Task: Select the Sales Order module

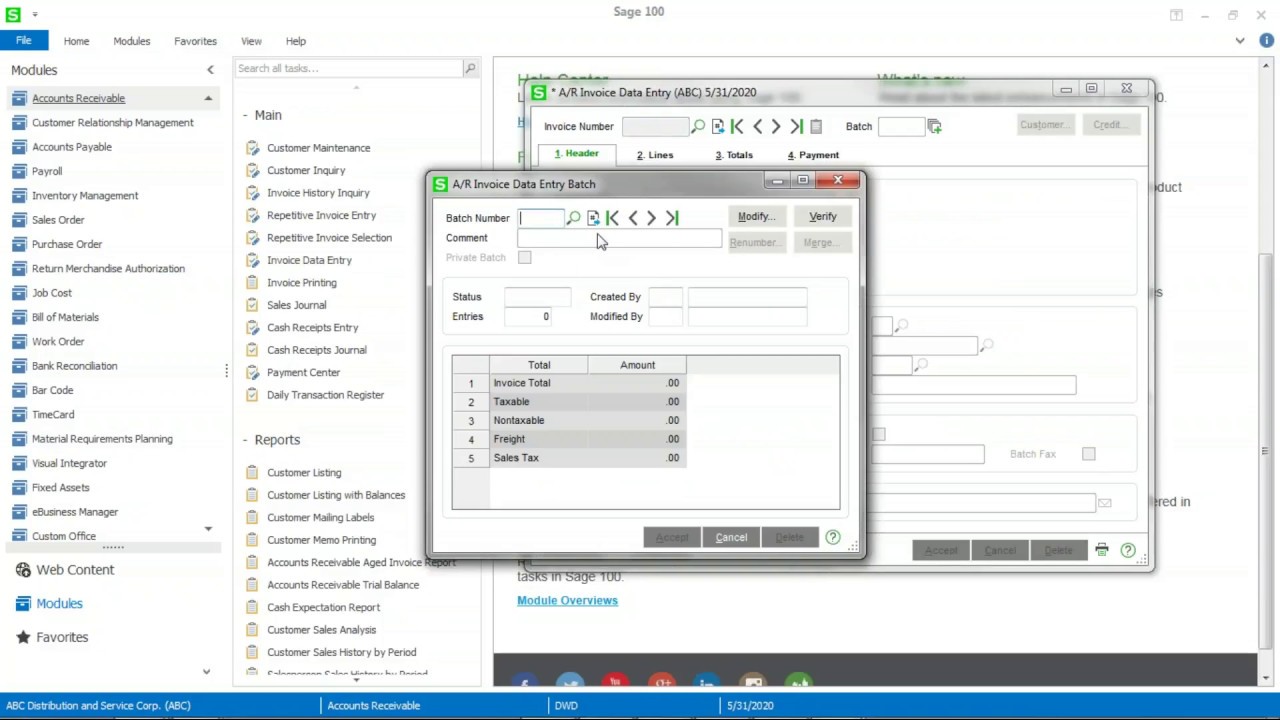Action: (58, 220)
